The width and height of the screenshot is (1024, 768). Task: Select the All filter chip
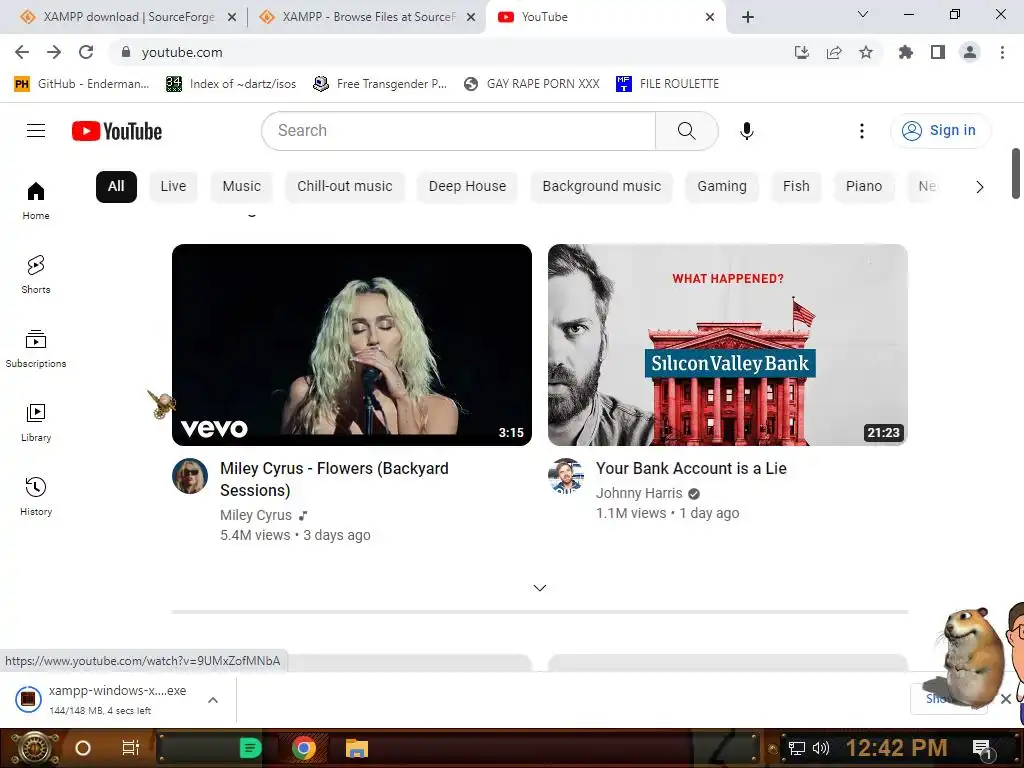(x=116, y=187)
